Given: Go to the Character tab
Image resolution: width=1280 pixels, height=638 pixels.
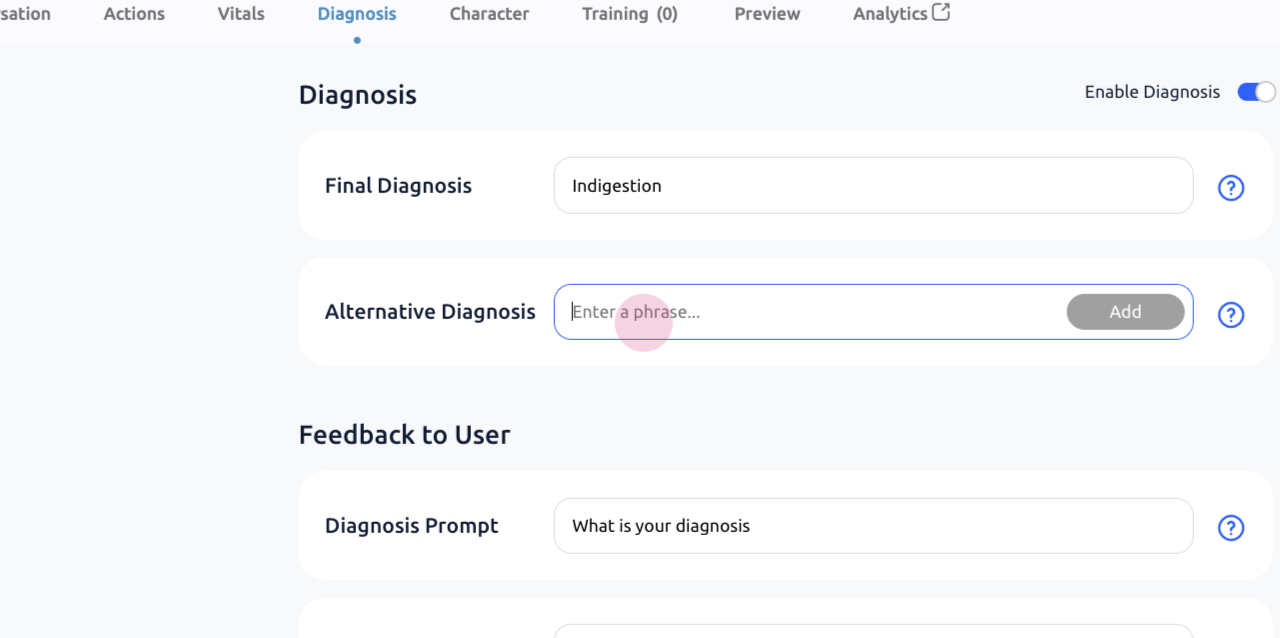Looking at the screenshot, I should click(489, 14).
